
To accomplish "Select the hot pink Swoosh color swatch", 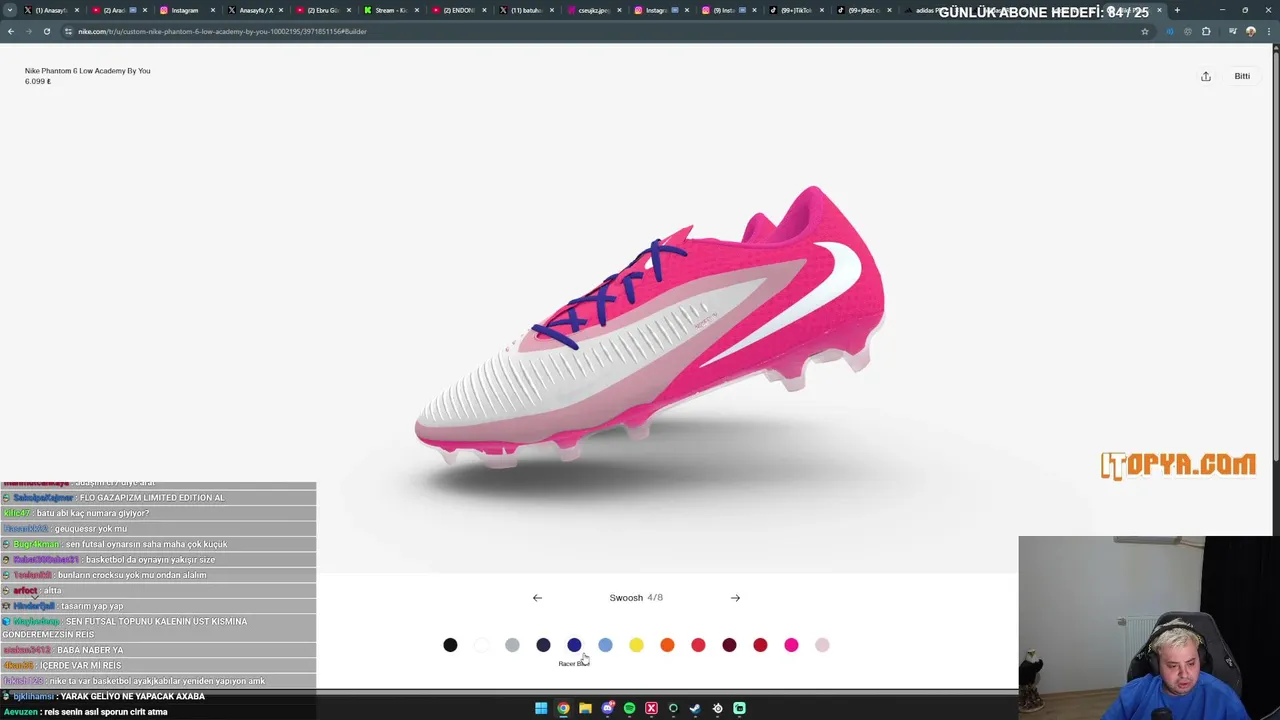I will 791,645.
